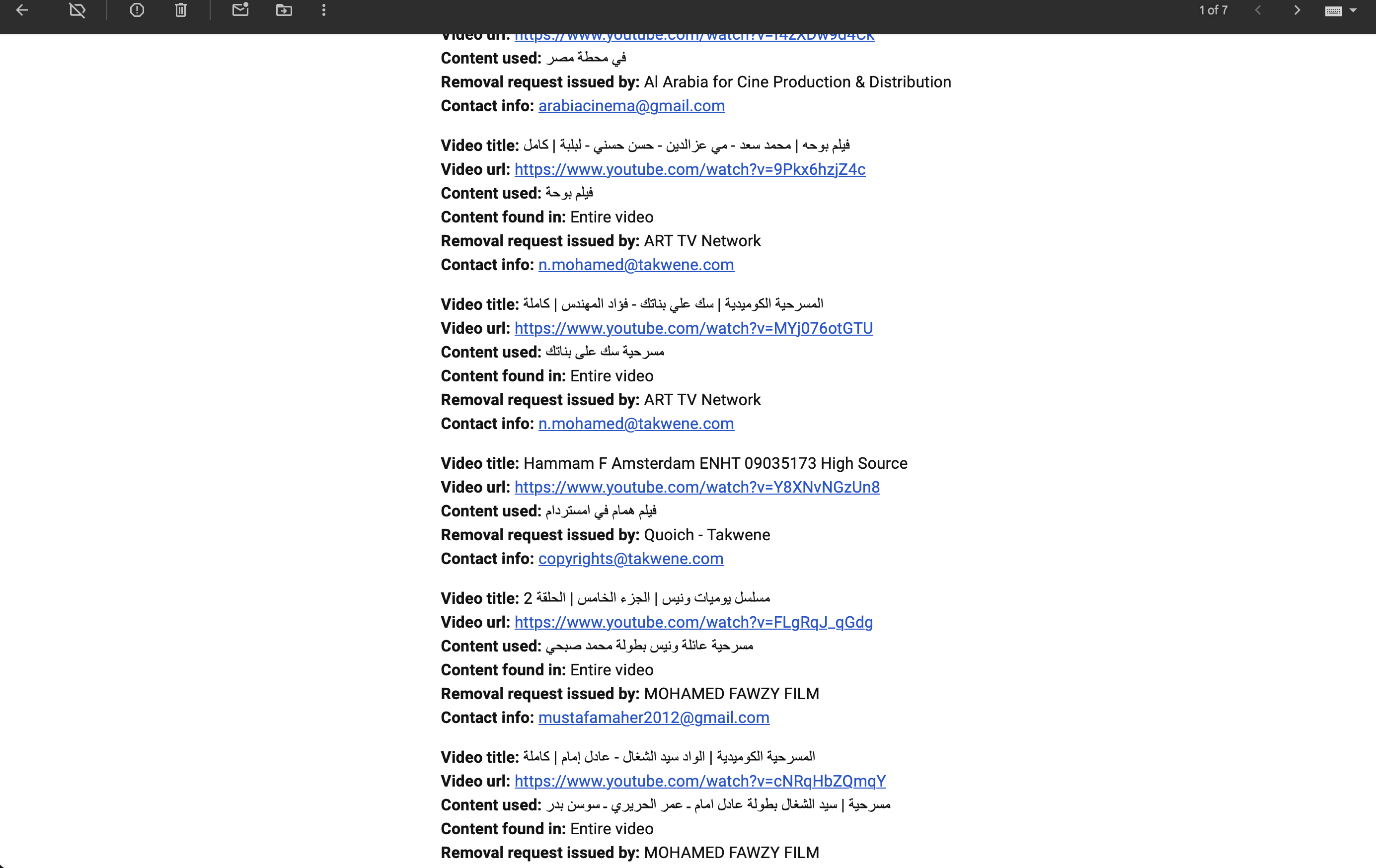Mark this email as unread

click(x=240, y=9)
